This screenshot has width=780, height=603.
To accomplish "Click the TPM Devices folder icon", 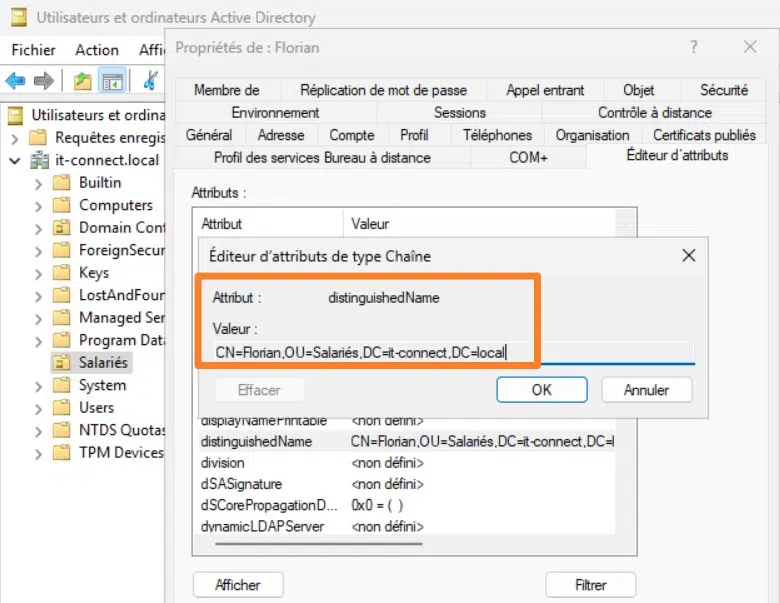I will (x=62, y=453).
